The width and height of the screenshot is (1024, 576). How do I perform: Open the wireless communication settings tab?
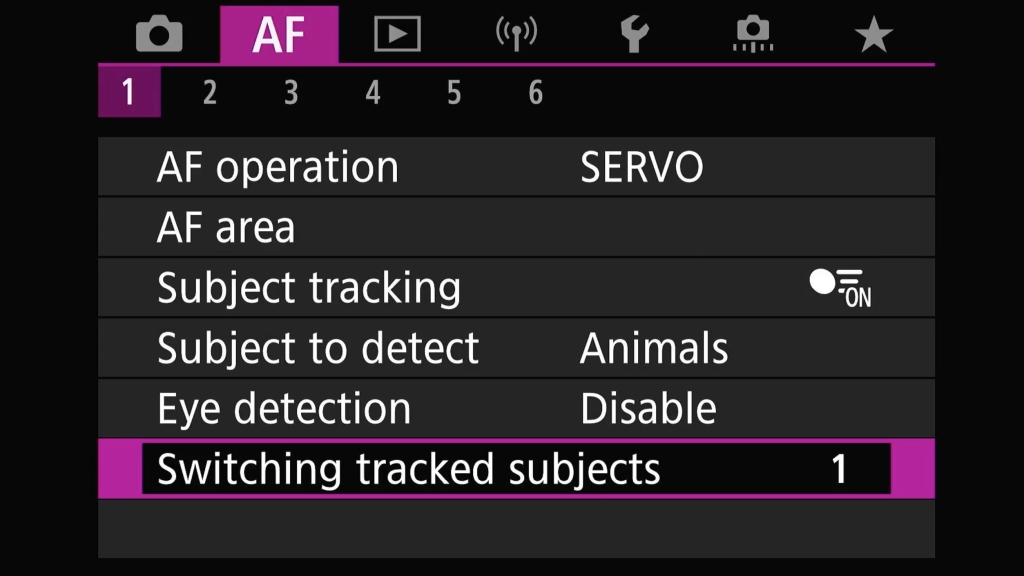pos(516,34)
